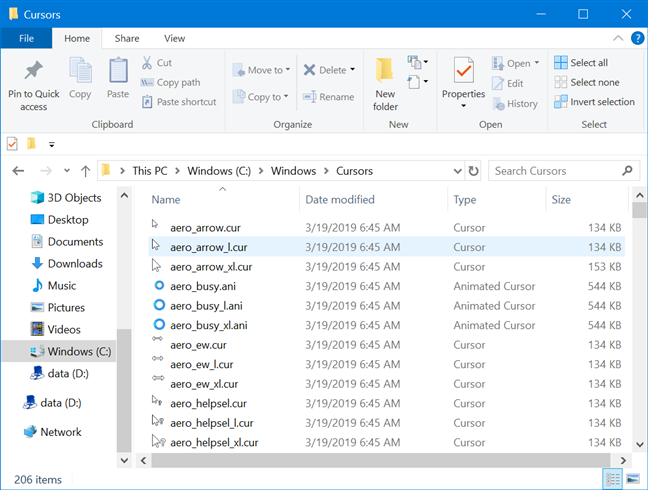
Task: Sort by Type column header
Action: (465, 200)
